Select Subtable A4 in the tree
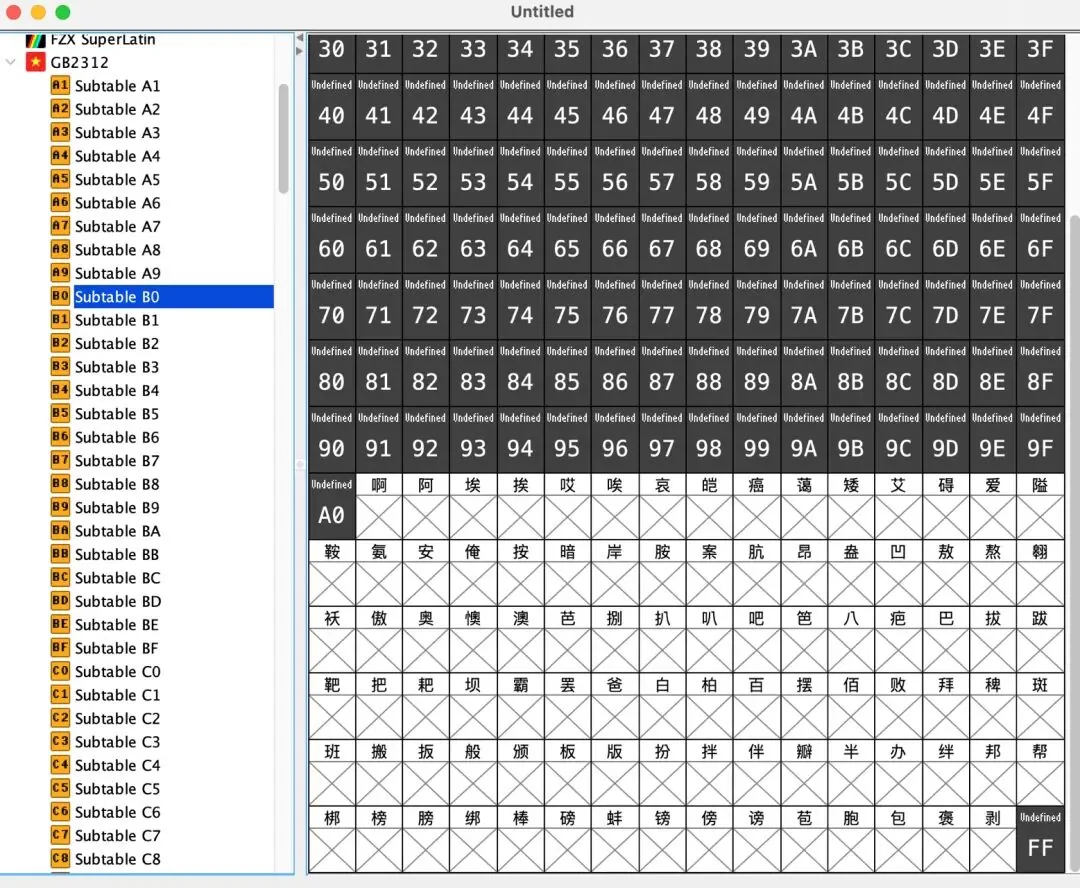Viewport: 1080px width, 888px height. point(117,156)
